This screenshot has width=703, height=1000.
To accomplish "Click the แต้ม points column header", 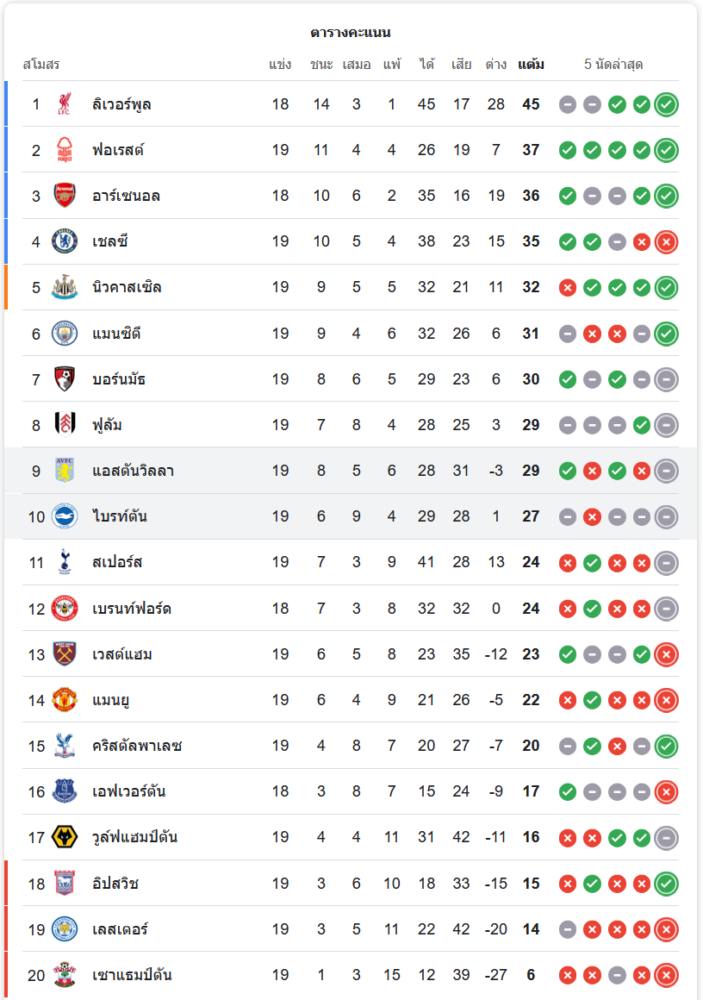I will coord(531,65).
